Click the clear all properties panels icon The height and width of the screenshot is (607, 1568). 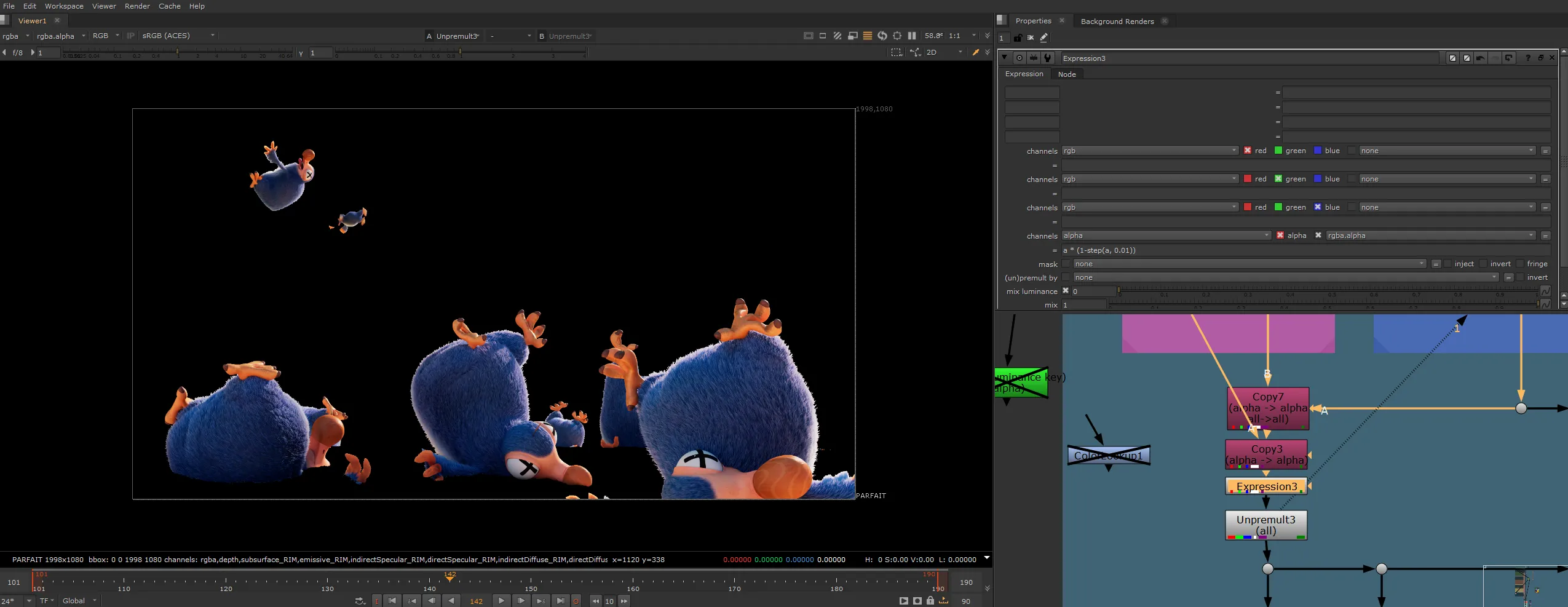1031,38
